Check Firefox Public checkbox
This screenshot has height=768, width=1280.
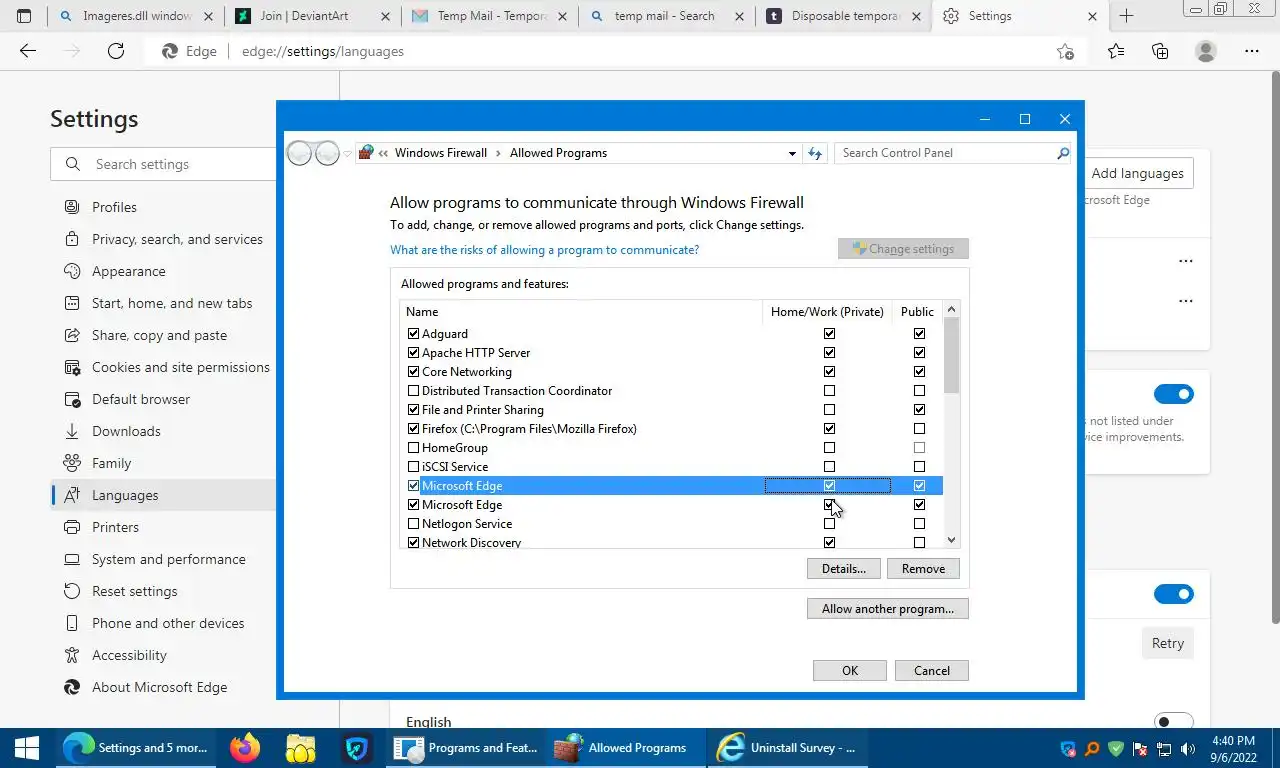[x=919, y=429]
